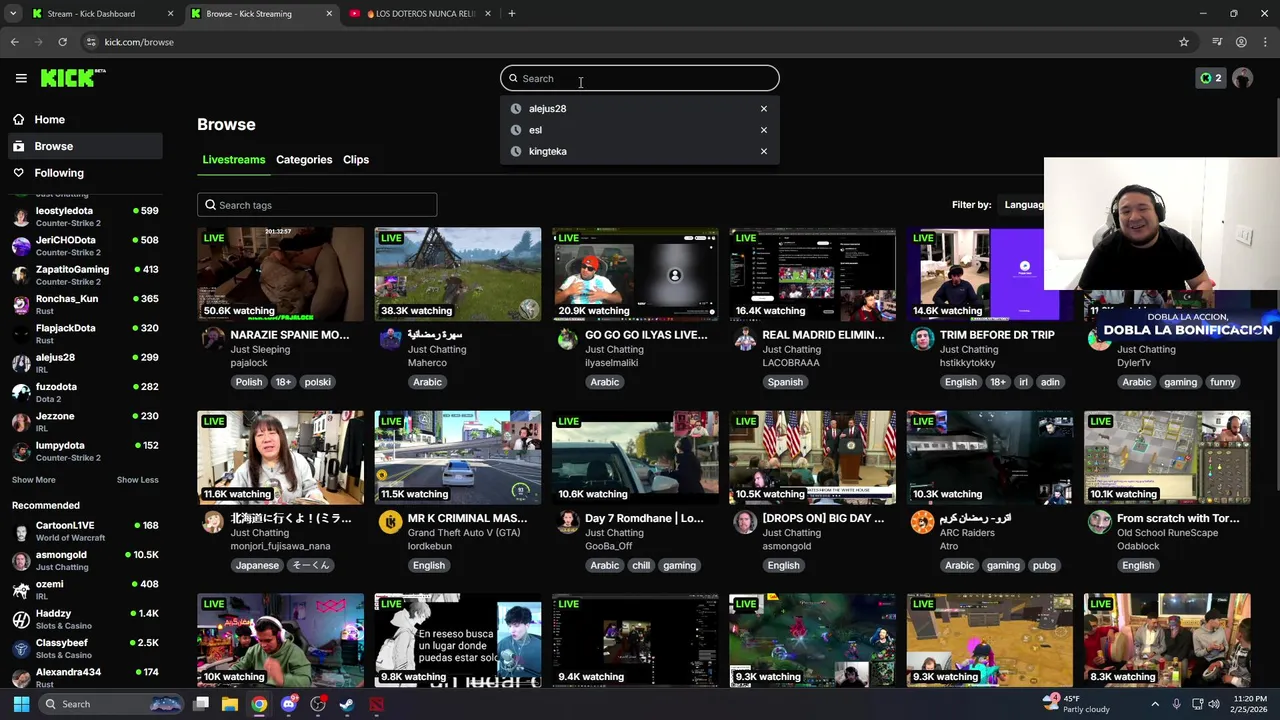Open MR K CRIMINAL MAS stream thumbnail
The image size is (1280, 720).
[458, 457]
